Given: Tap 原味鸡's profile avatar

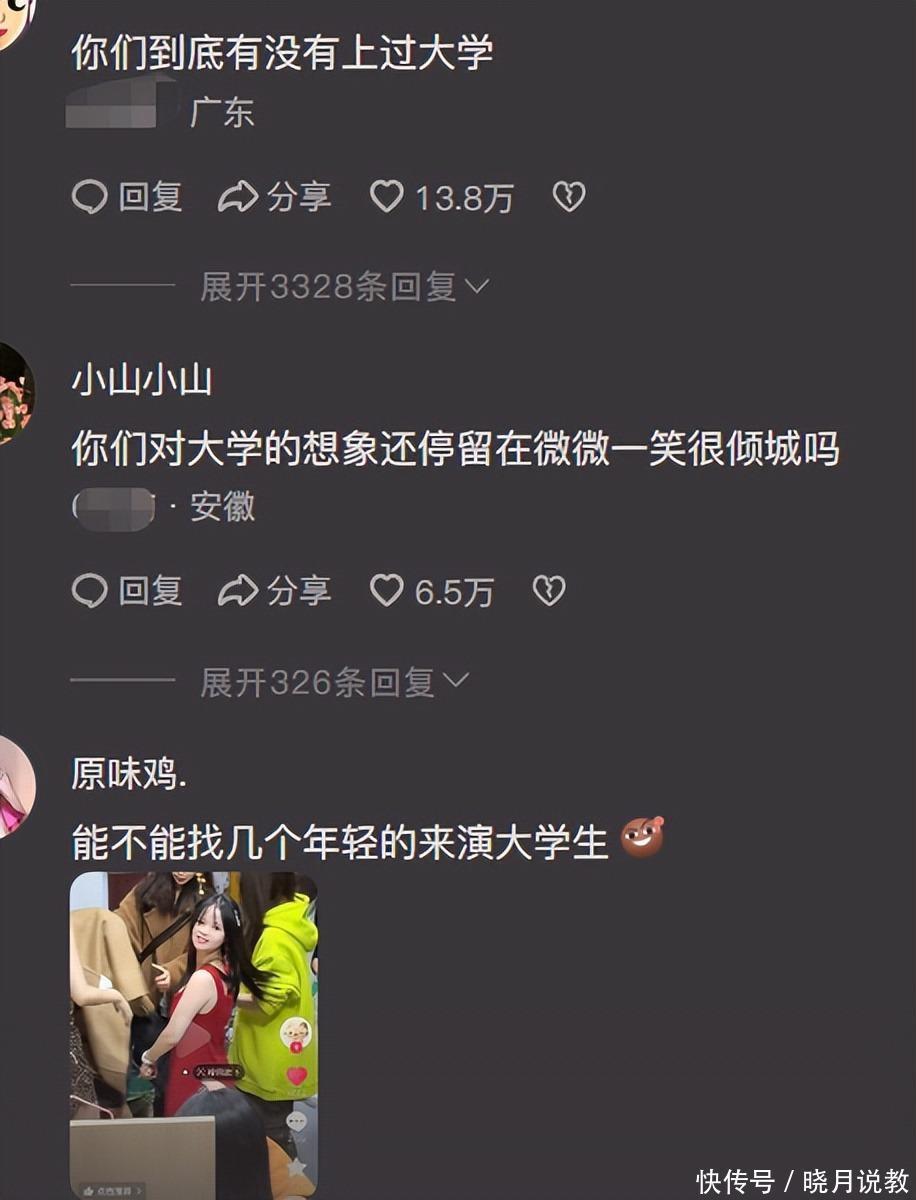Looking at the screenshot, I should tap(14, 785).
